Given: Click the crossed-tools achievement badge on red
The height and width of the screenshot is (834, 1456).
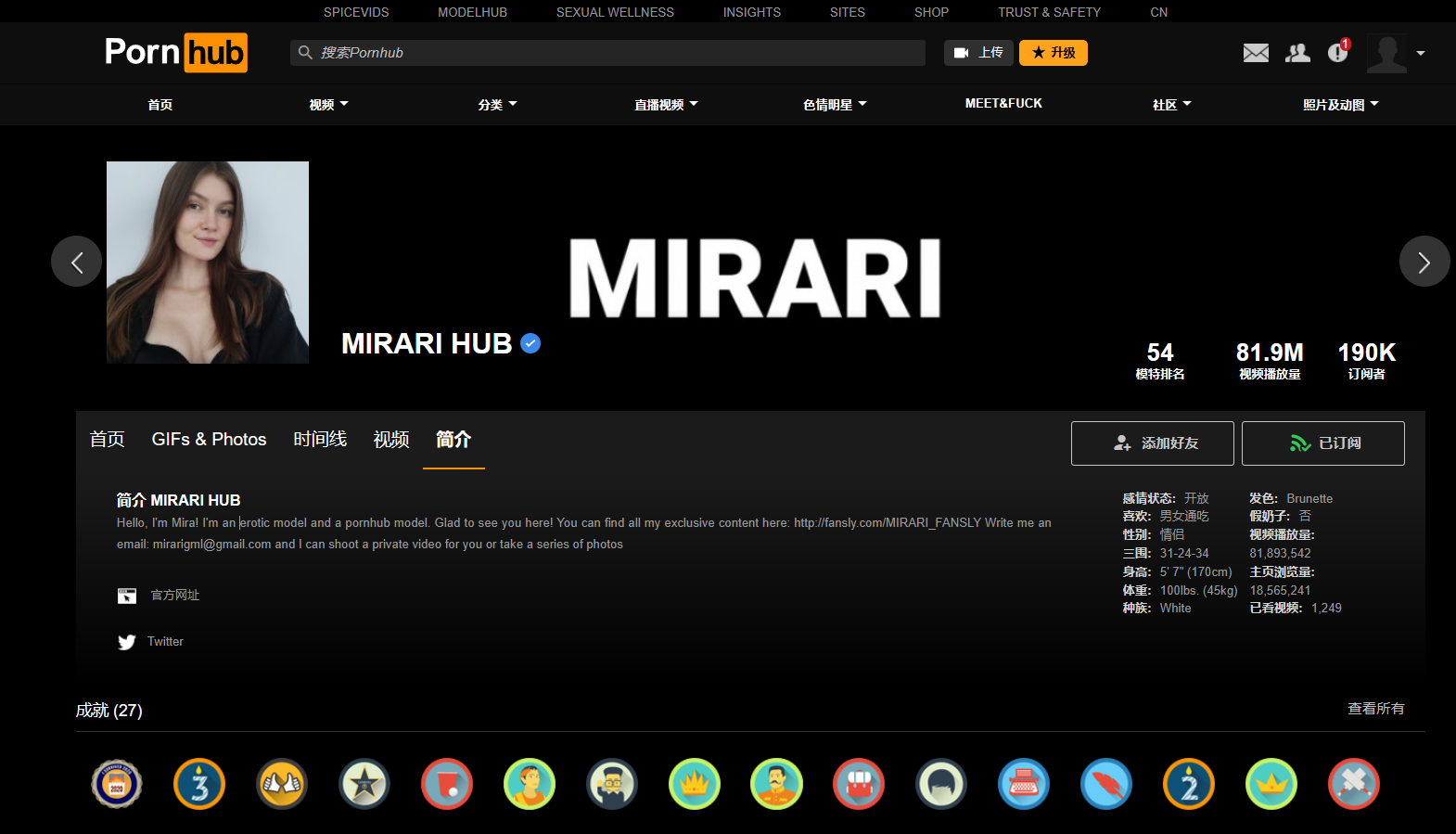Looking at the screenshot, I should coord(1354,784).
